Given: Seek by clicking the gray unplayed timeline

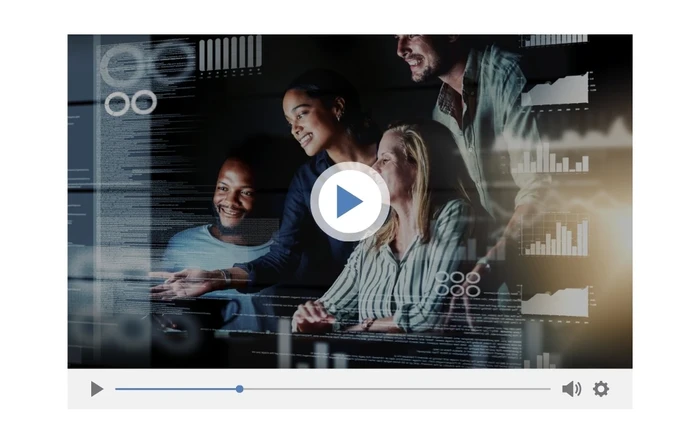Looking at the screenshot, I should (400, 389).
